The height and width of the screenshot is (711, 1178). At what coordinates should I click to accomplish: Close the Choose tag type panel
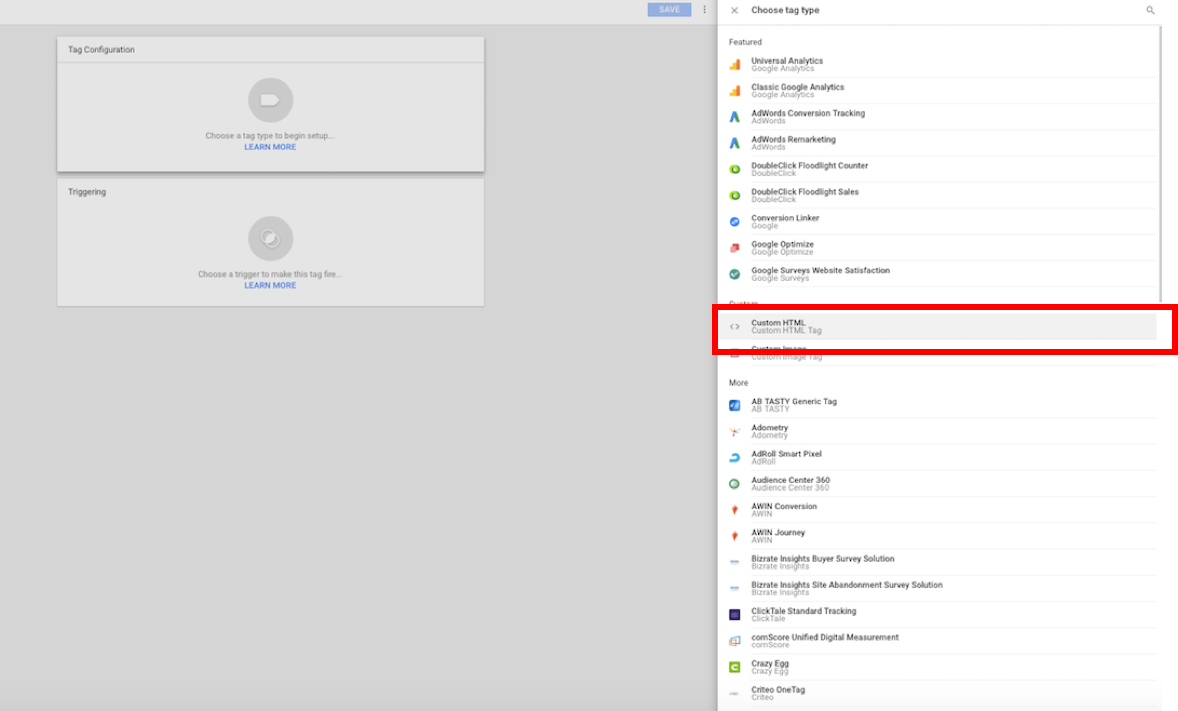(x=734, y=10)
